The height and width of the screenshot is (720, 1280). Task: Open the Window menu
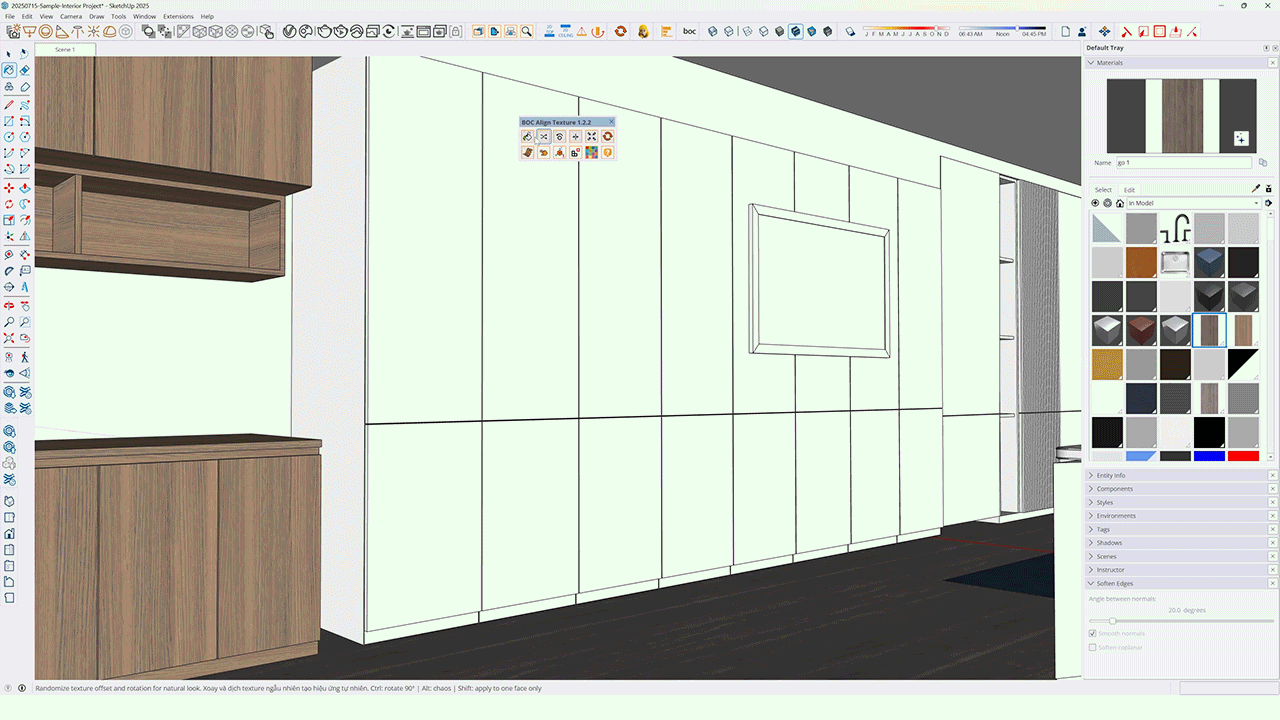pyautogui.click(x=144, y=17)
